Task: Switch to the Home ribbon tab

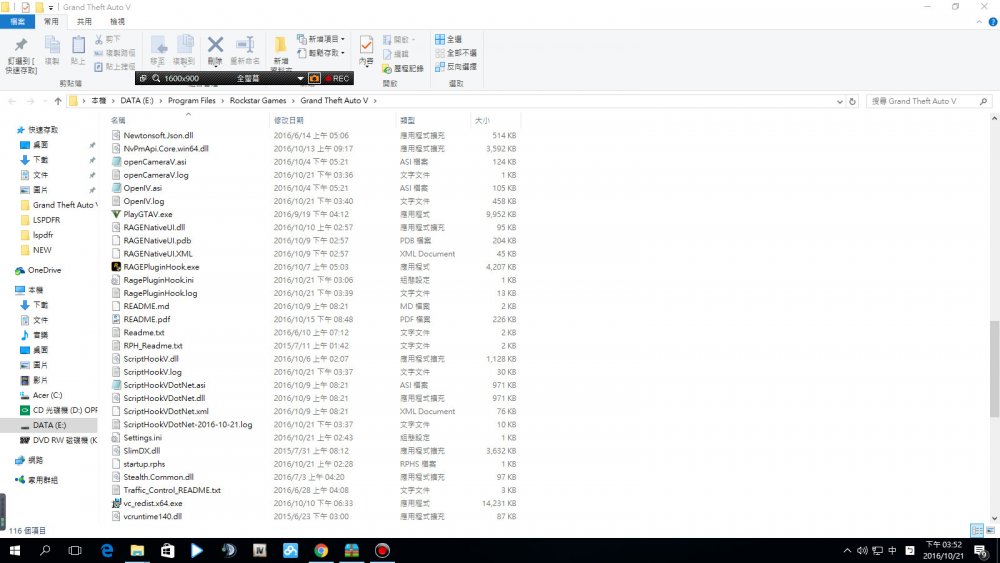Action: tap(51, 22)
